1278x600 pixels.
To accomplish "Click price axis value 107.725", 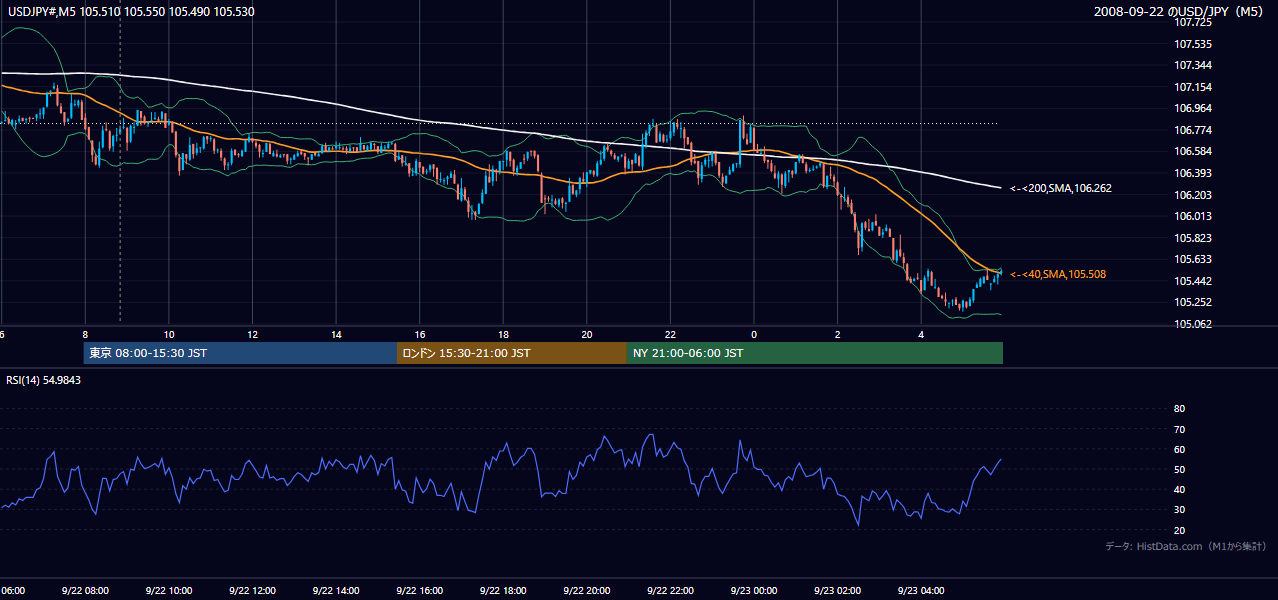I will pyautogui.click(x=1194, y=22).
